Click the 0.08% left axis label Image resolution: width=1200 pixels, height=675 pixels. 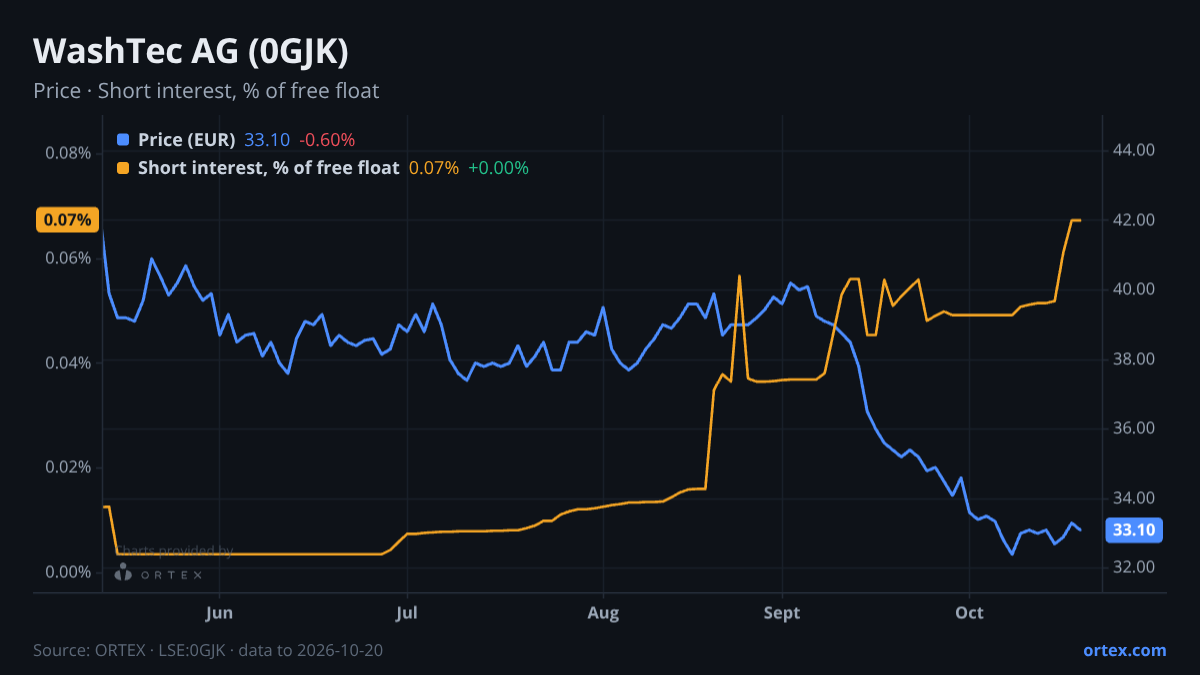click(68, 153)
